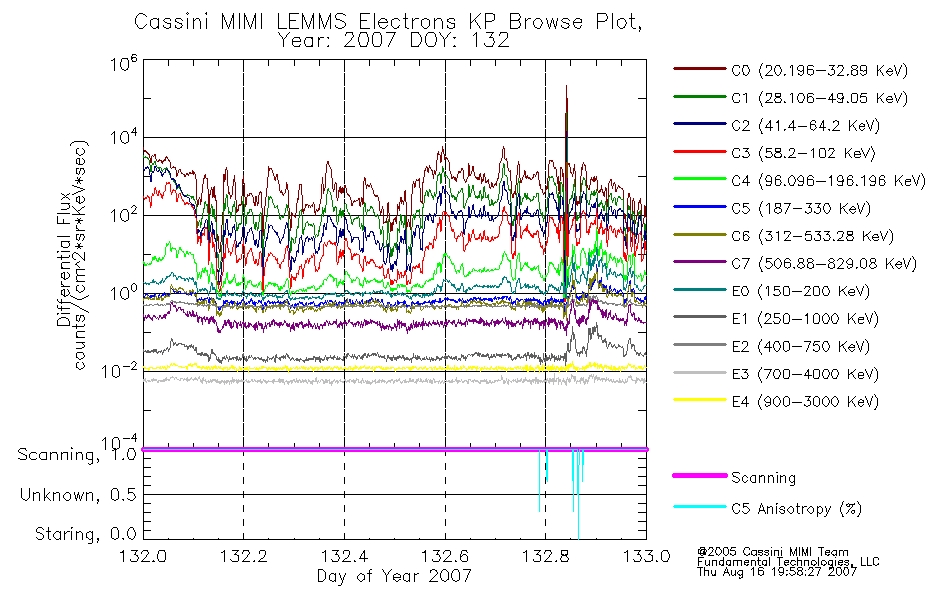Image resolution: width=950 pixels, height=600 pixels.
Task: Click the longest cyan anisotropy spike reaching Staring
Action: 578,494
